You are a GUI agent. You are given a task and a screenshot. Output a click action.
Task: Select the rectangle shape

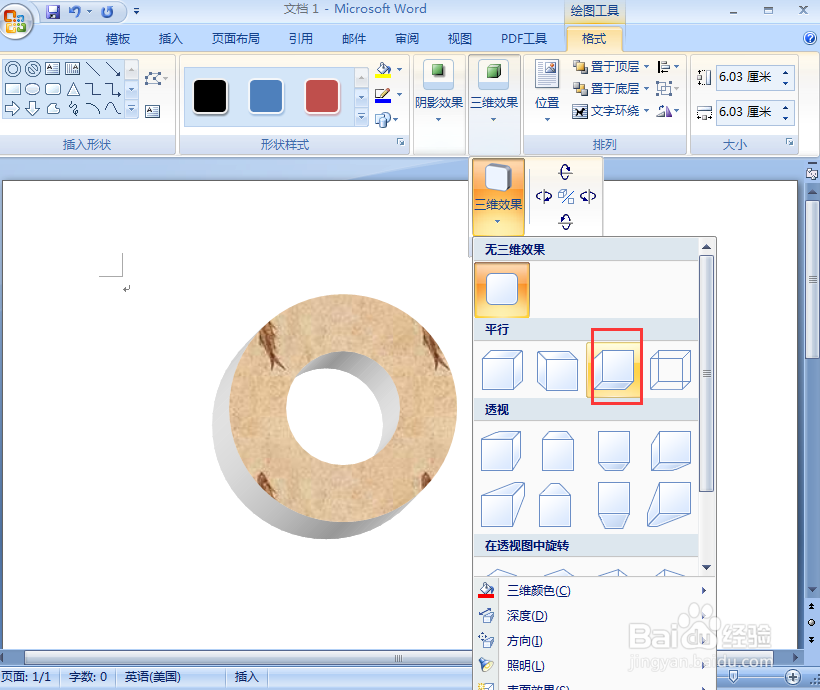click(13, 89)
